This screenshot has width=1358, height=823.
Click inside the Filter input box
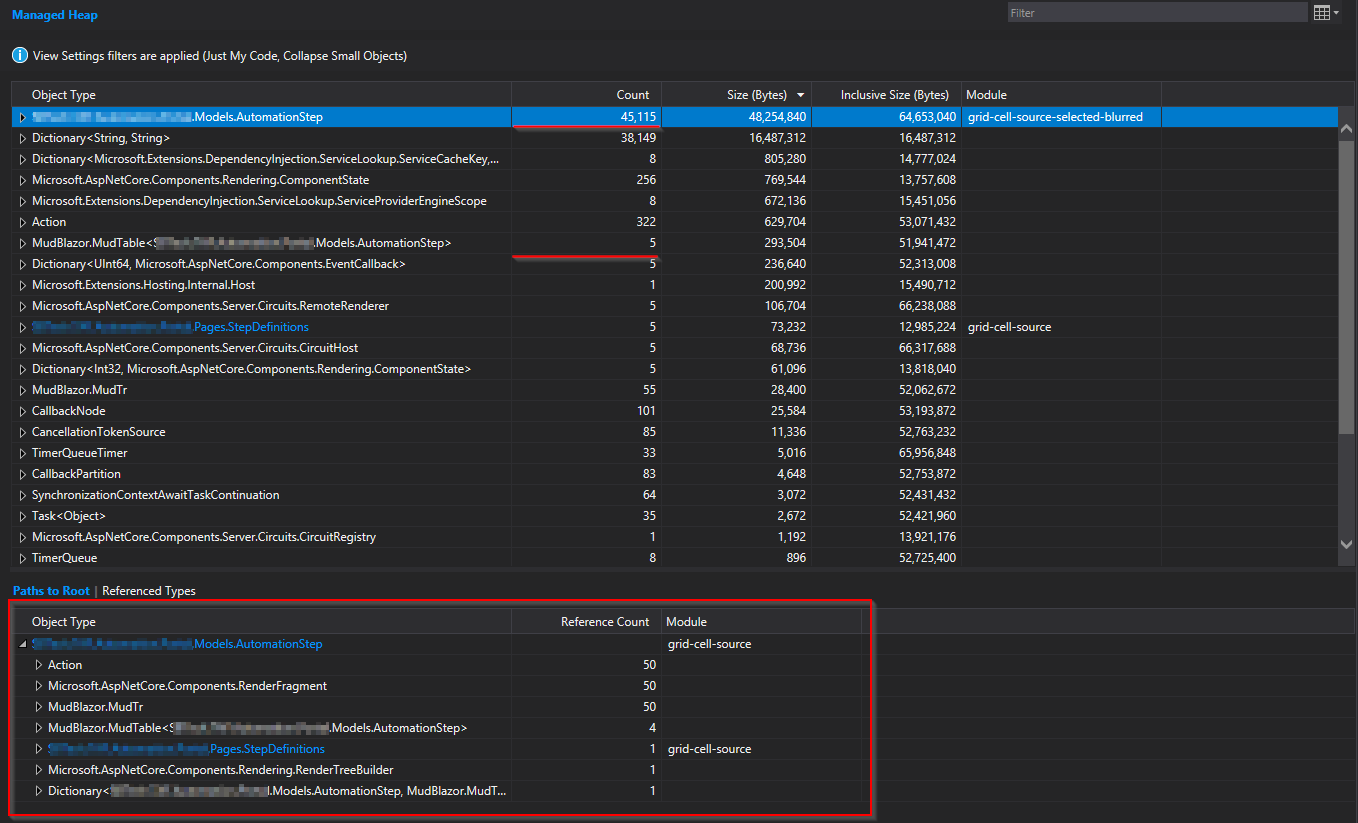pos(1155,12)
